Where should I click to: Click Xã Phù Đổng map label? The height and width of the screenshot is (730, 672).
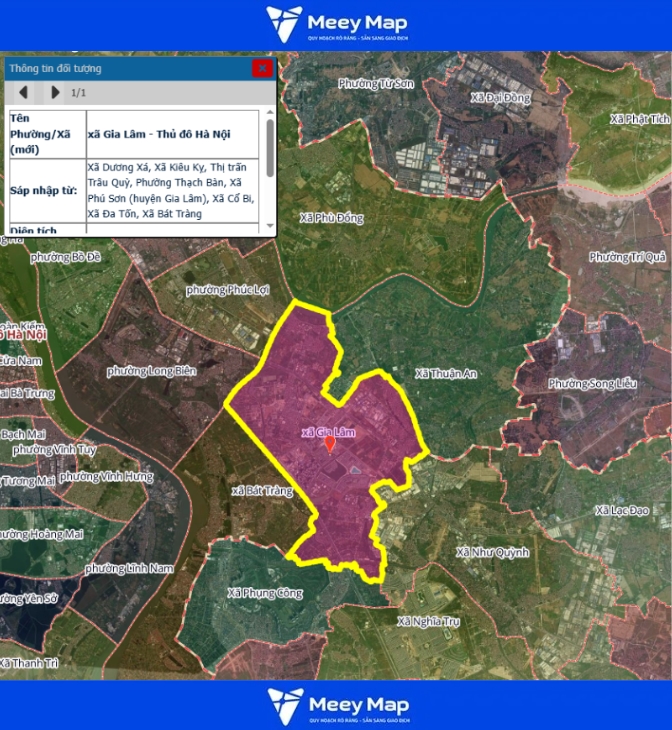(x=333, y=218)
